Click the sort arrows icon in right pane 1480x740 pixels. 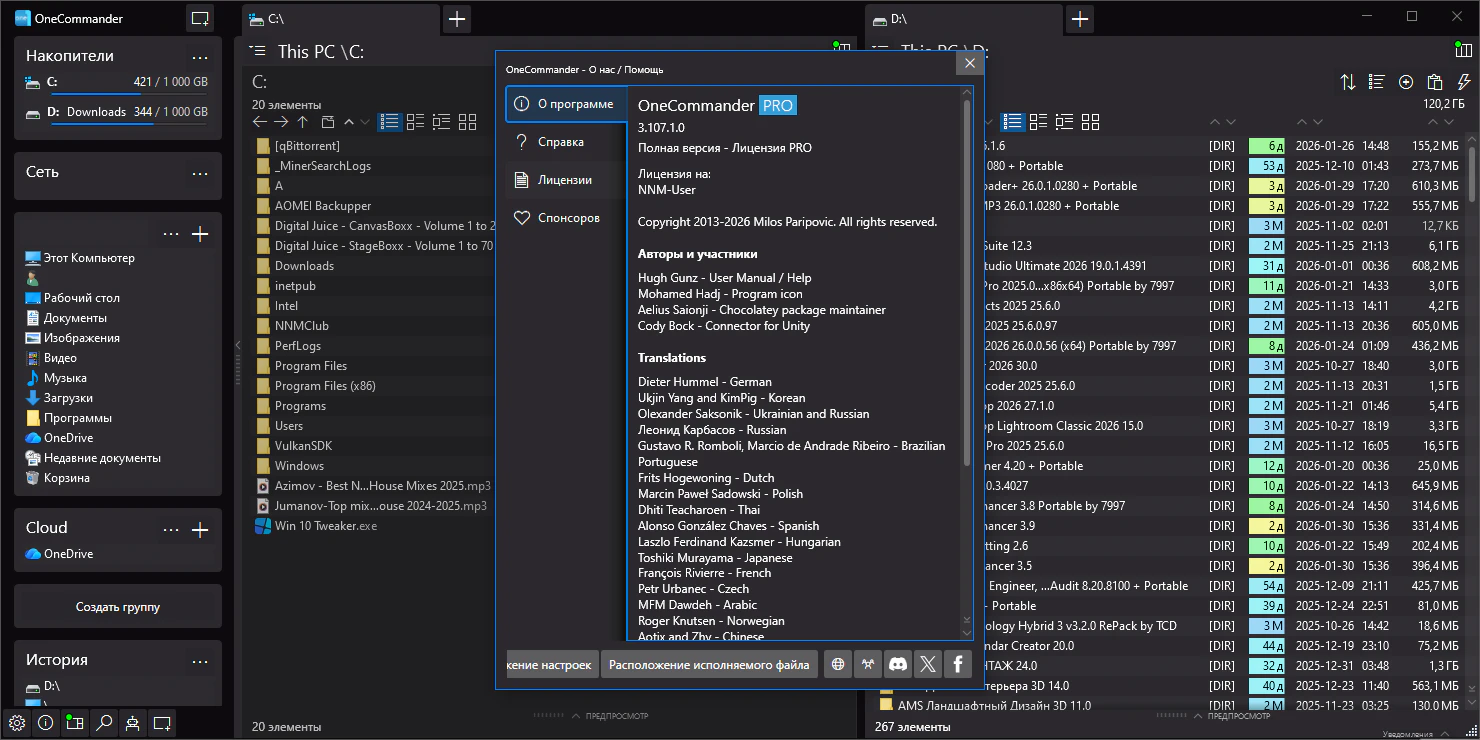[1348, 82]
